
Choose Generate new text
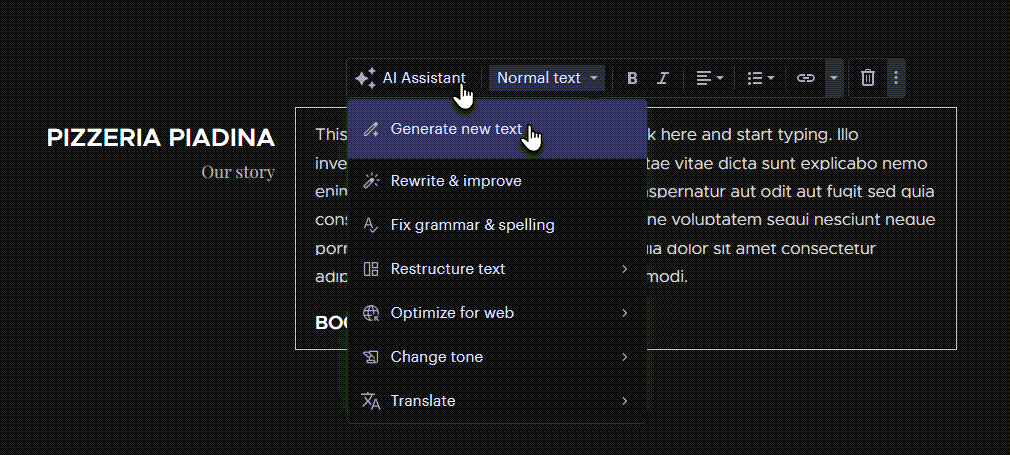coord(456,129)
